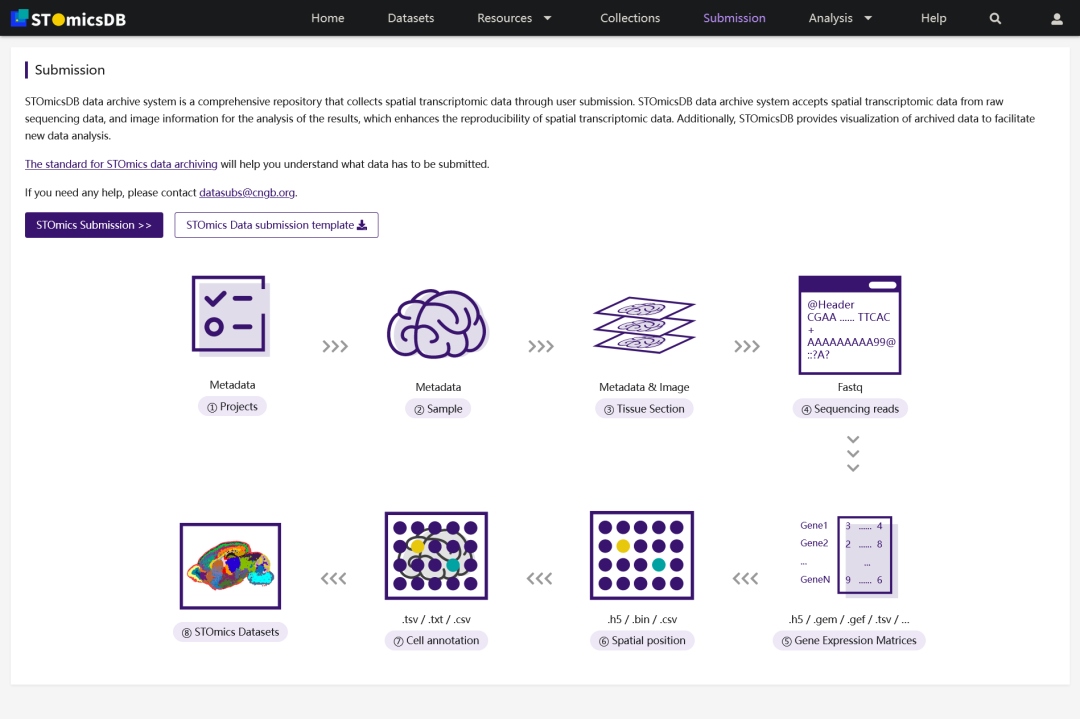Open the search magnifier icon
Image resolution: width=1080 pixels, height=719 pixels.
(995, 19)
